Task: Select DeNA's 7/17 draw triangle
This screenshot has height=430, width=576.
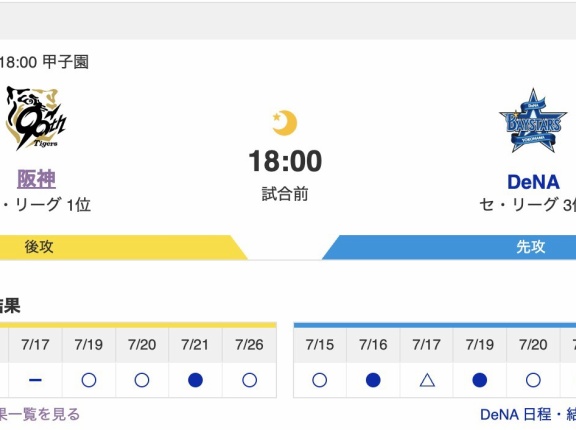Action: pyautogui.click(x=427, y=380)
